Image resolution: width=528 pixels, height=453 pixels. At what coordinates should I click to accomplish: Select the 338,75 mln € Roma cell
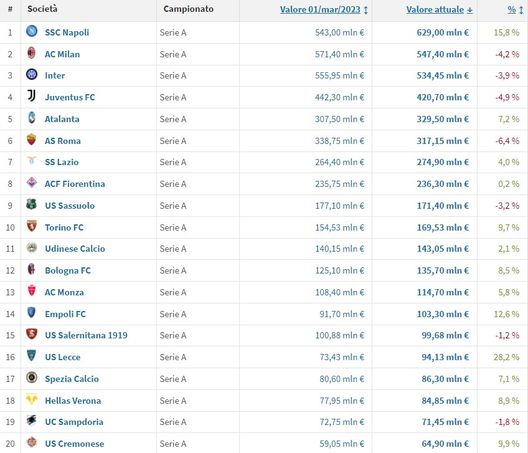339,141
